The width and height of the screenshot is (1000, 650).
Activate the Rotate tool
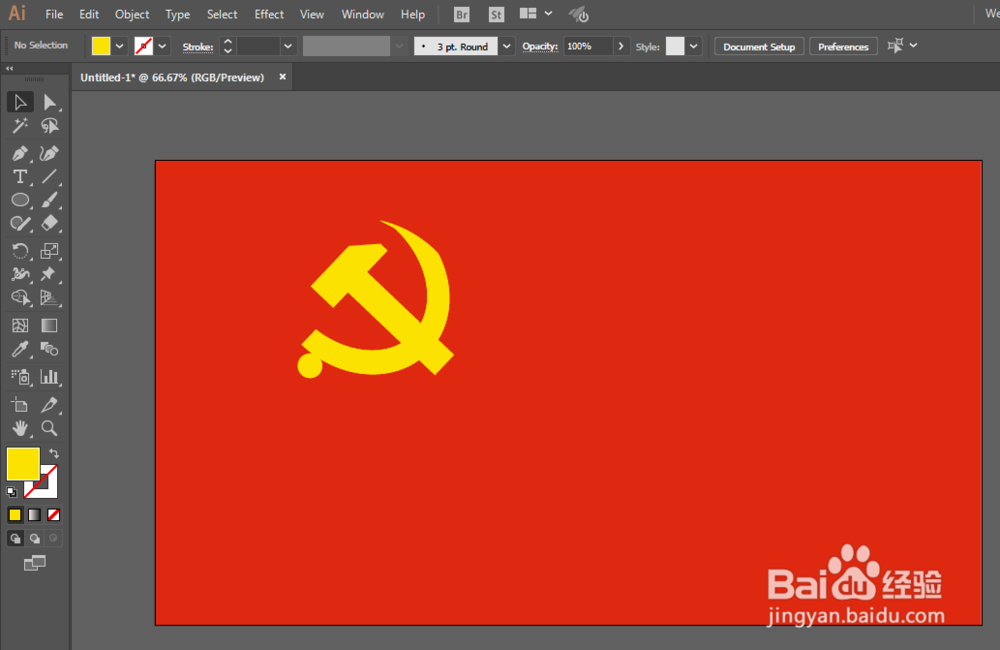coord(20,251)
